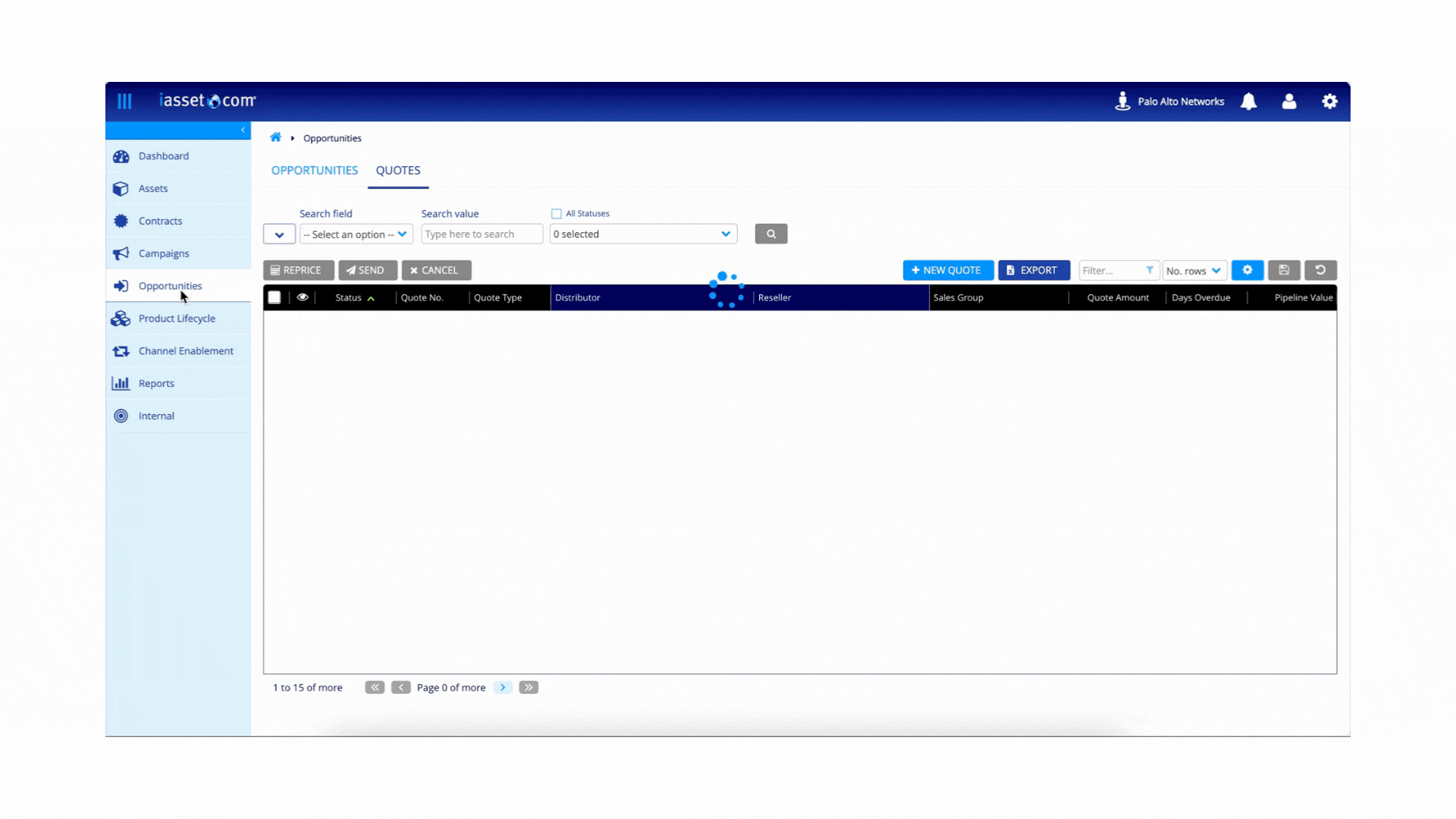Viewport: 1456px width, 819px height.
Task: Click the EXPORT button
Action: (1034, 270)
